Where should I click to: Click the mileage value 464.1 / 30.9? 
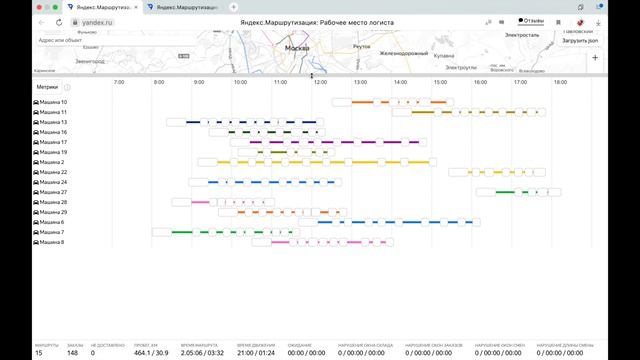click(x=151, y=353)
